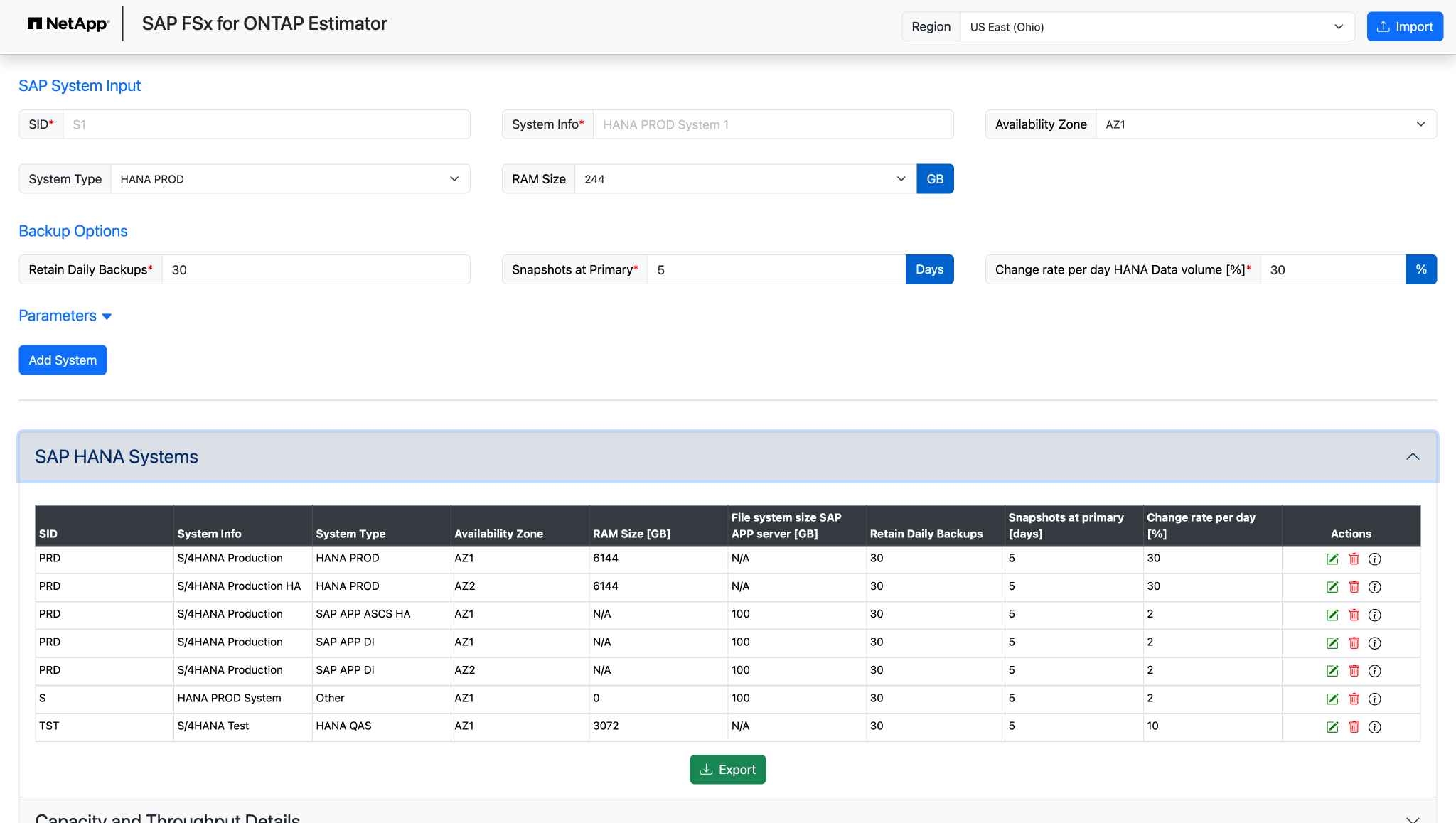The width and height of the screenshot is (1456, 823).
Task: Show info for SAP APP DI AZ2 row
Action: pyautogui.click(x=1375, y=671)
